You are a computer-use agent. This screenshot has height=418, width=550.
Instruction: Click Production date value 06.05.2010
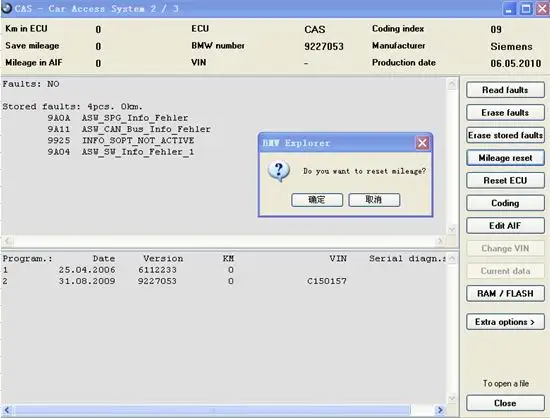tap(516, 63)
